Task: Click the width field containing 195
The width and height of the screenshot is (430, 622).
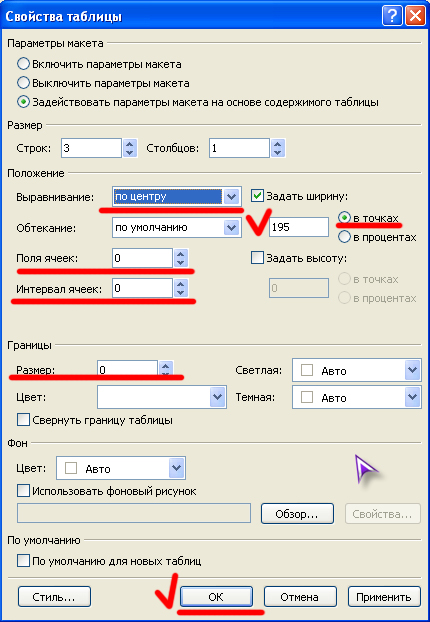Action: point(299,227)
